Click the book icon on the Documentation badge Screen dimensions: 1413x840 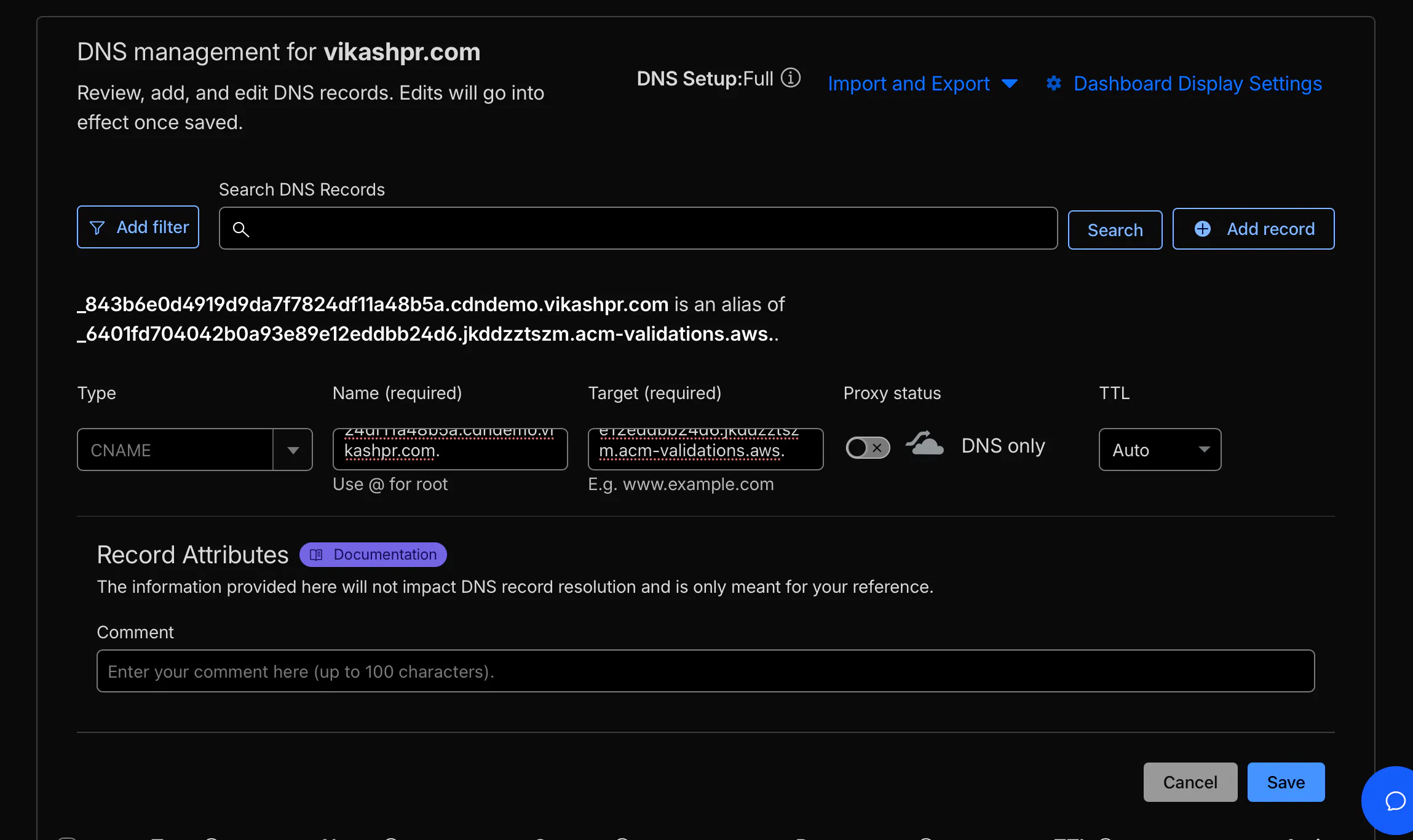(x=316, y=554)
